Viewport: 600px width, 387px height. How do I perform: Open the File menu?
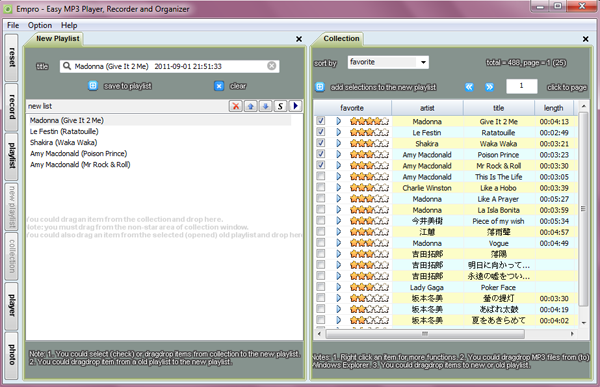coord(13,25)
